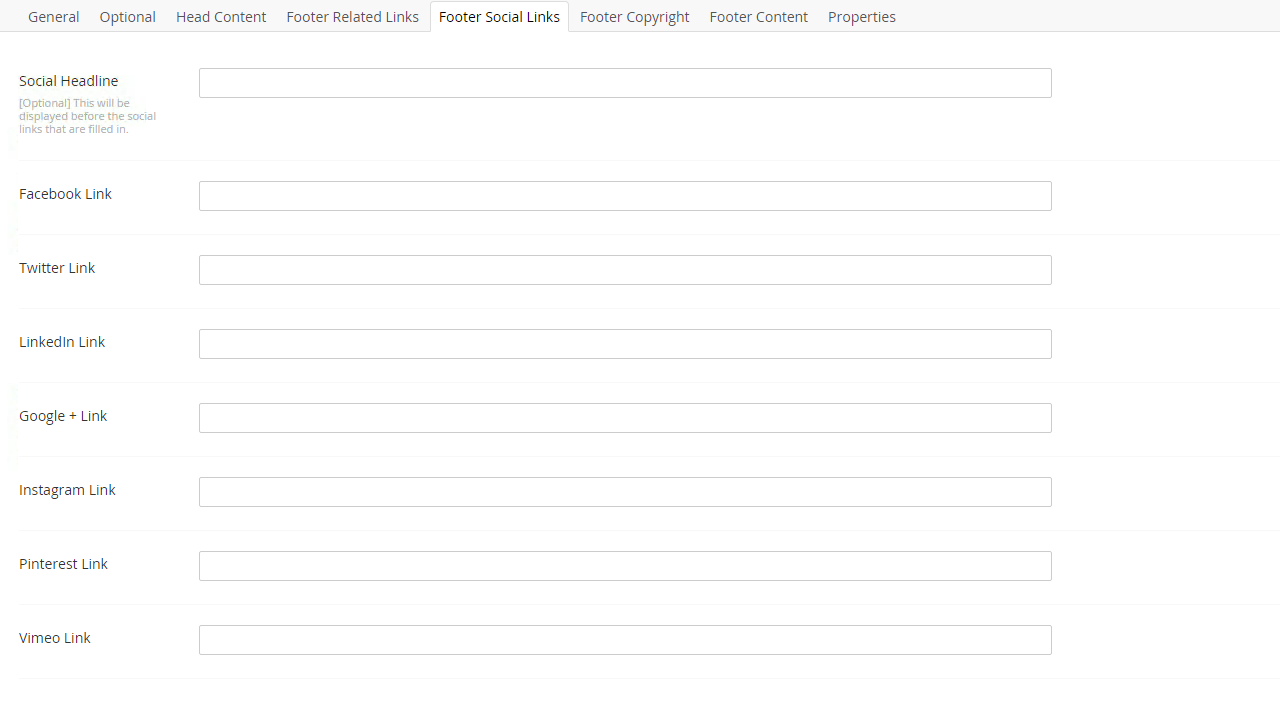1280x720 pixels.
Task: Click the Social Headline optional description text
Action: (88, 116)
